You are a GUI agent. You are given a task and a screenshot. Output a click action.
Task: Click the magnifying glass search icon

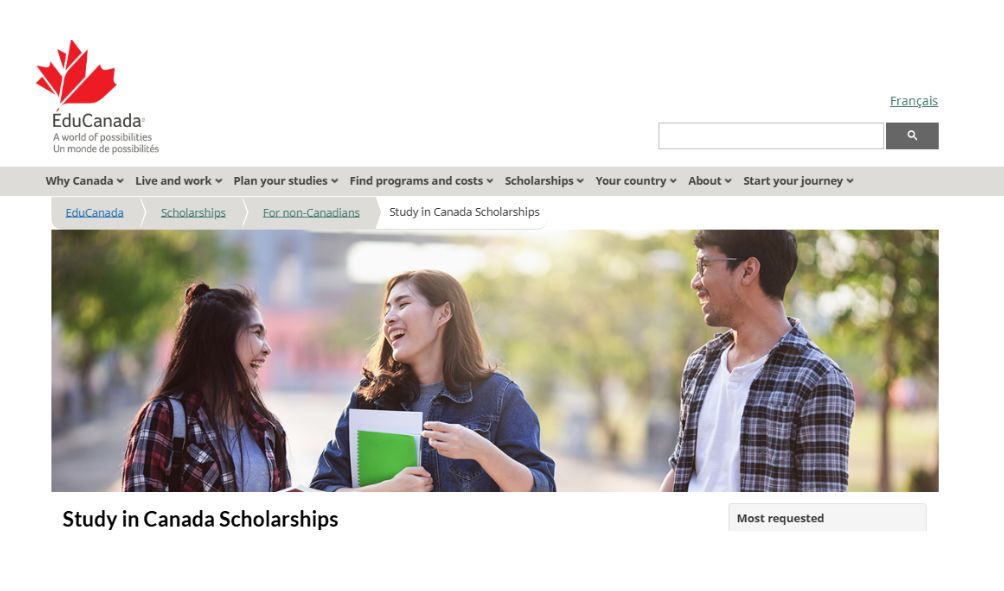(x=912, y=136)
